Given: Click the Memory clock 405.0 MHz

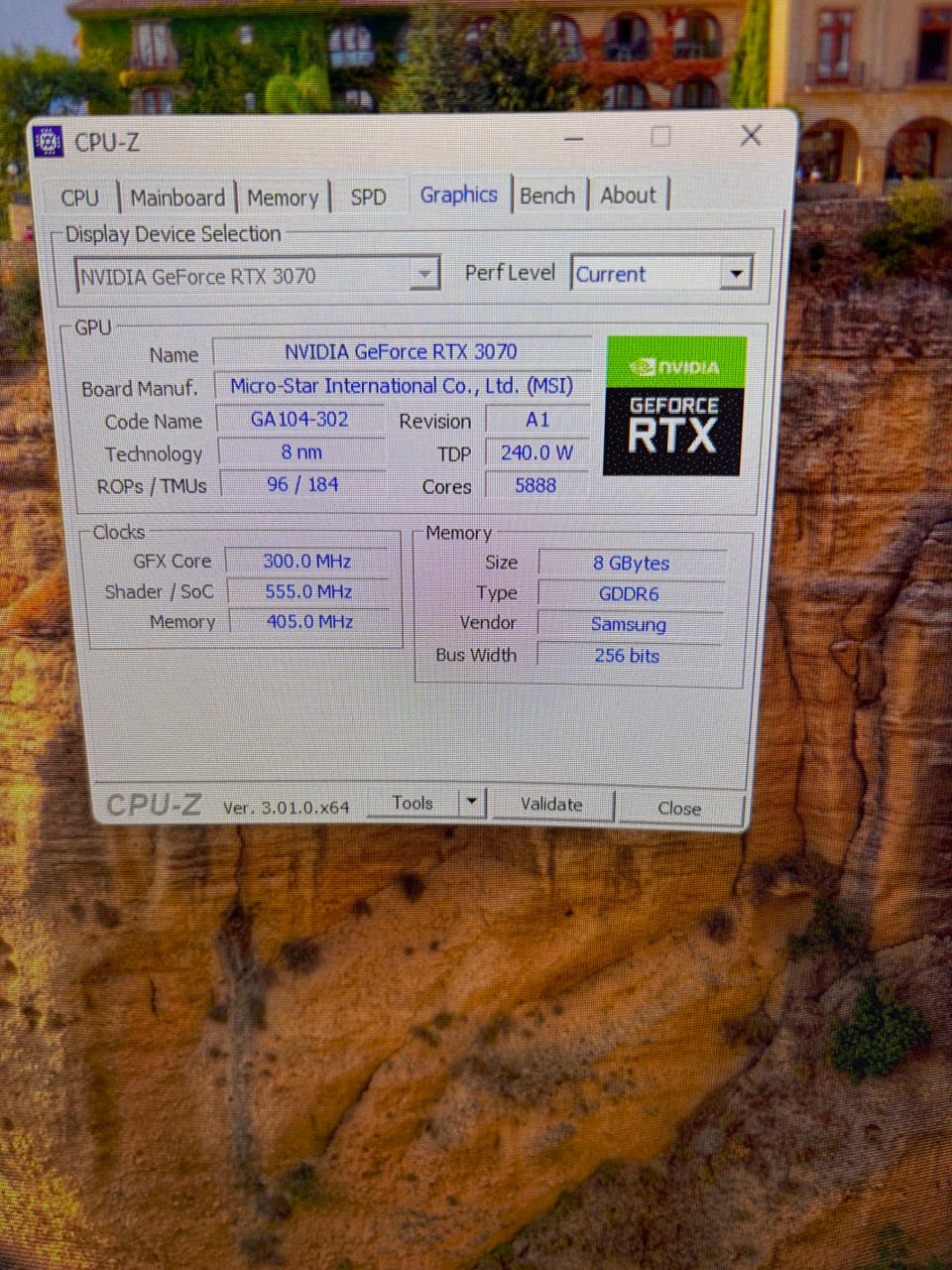Looking at the screenshot, I should (309, 621).
